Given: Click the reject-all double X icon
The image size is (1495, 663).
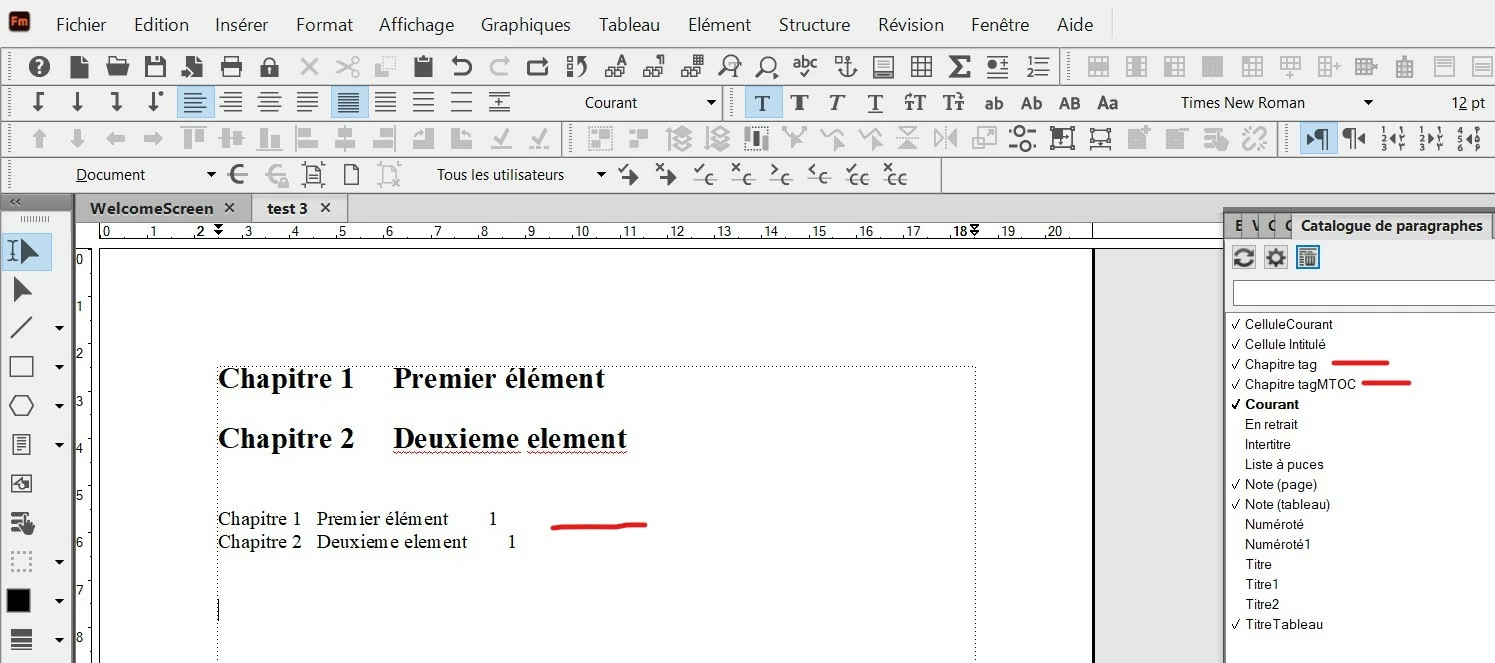Looking at the screenshot, I should [x=895, y=175].
